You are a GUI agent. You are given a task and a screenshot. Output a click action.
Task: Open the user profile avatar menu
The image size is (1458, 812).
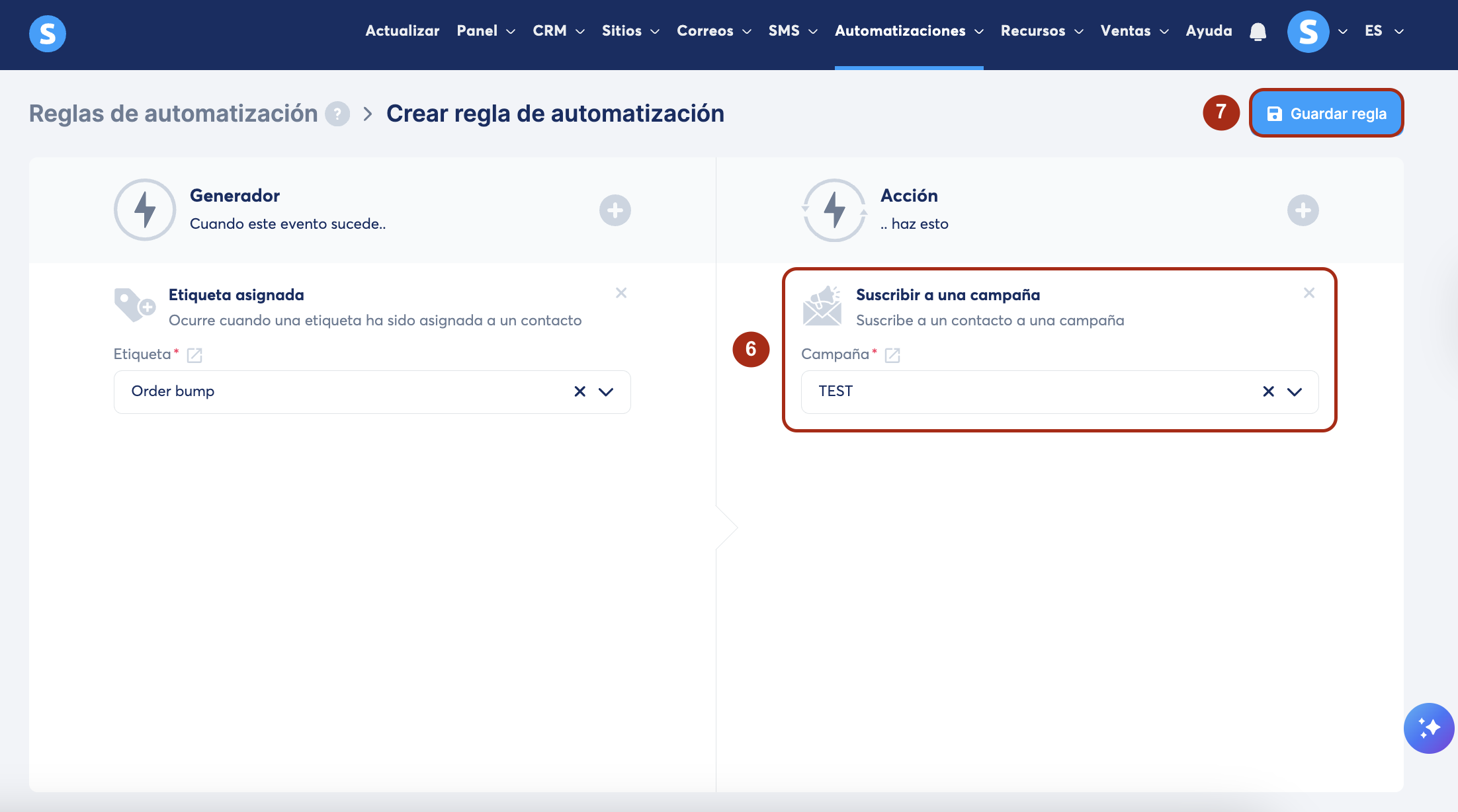coord(1308,32)
